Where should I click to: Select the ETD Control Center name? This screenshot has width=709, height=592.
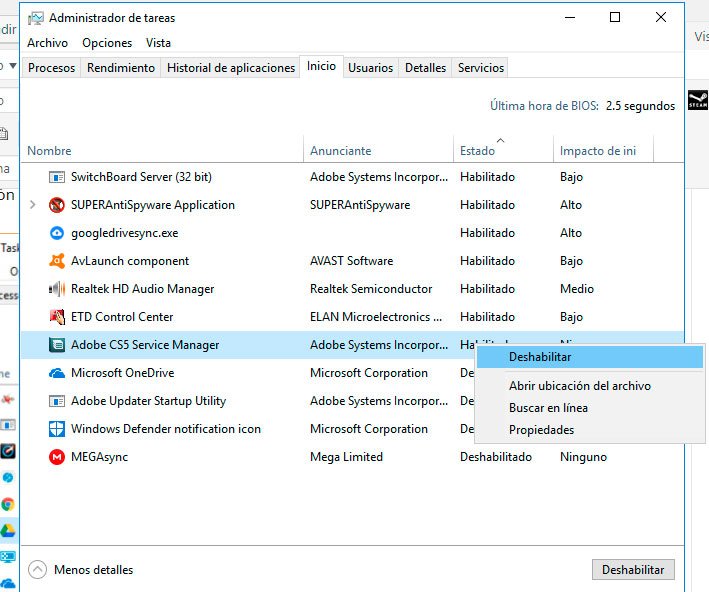coord(122,317)
